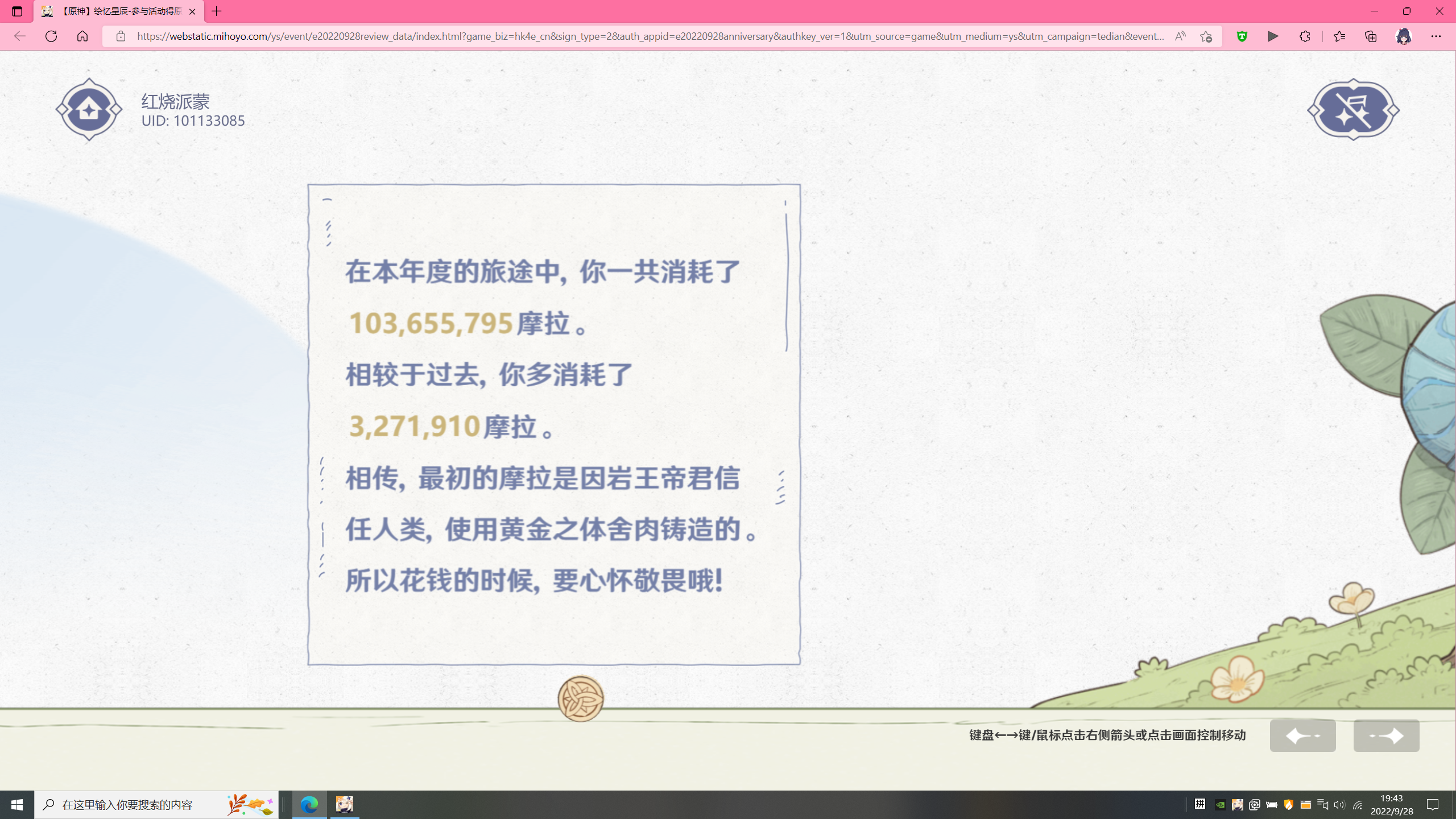The height and width of the screenshot is (819, 1456).
Task: Click the left arrow navigation button
Action: click(1302, 735)
